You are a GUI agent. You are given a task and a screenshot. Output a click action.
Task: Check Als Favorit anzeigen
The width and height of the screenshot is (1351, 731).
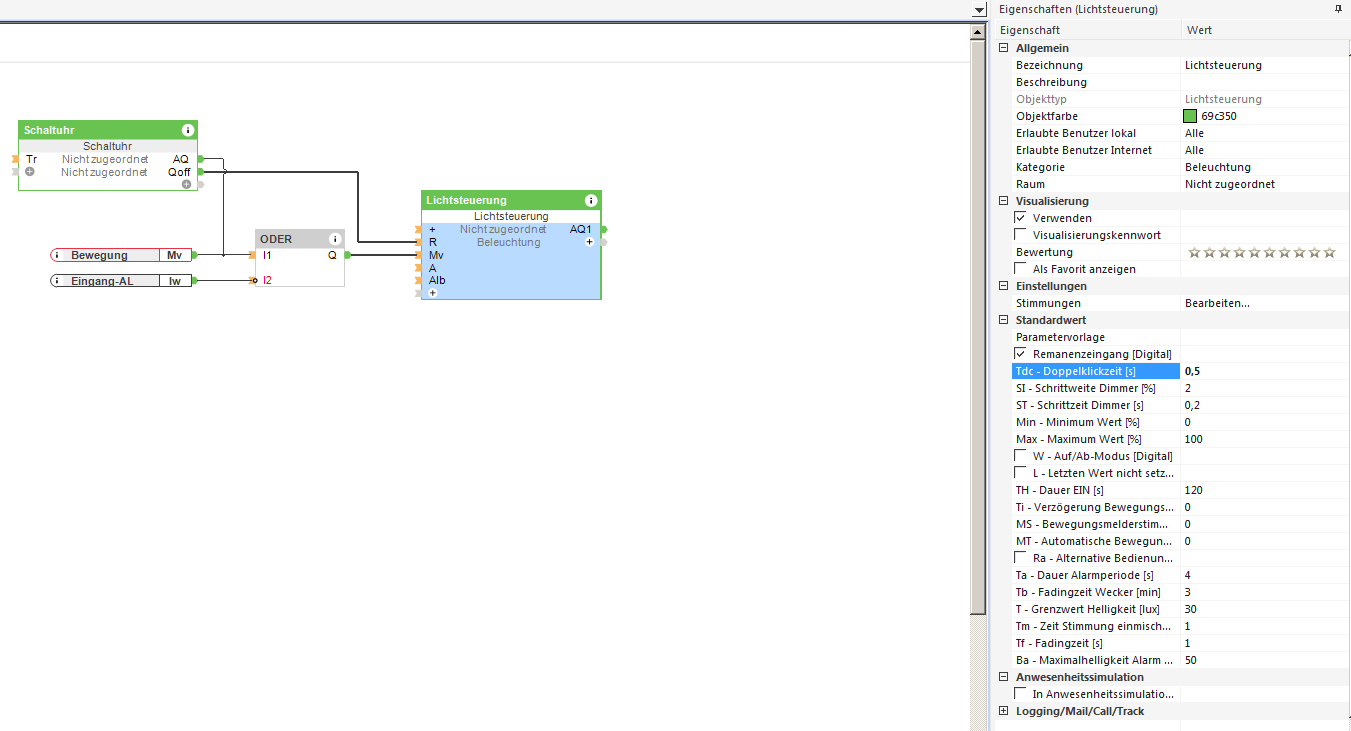(x=1021, y=269)
